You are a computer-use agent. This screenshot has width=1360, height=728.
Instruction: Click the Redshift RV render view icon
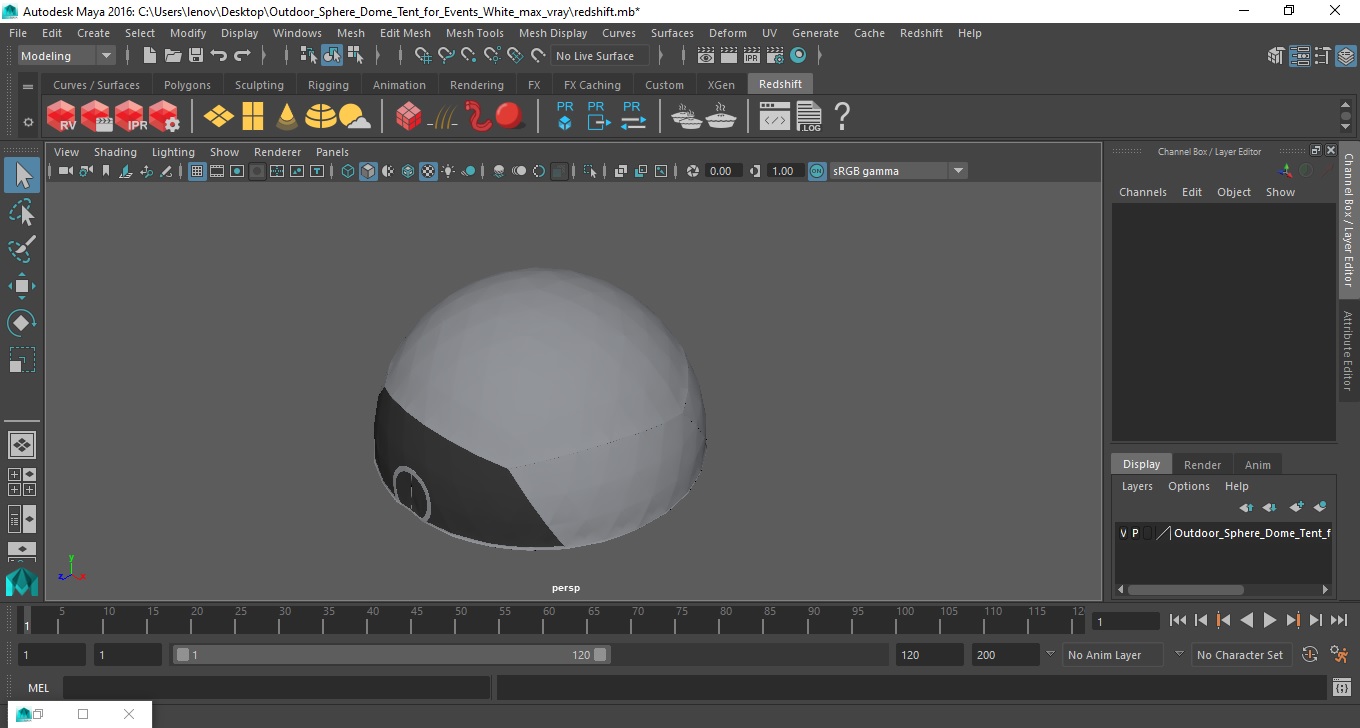(x=62, y=117)
